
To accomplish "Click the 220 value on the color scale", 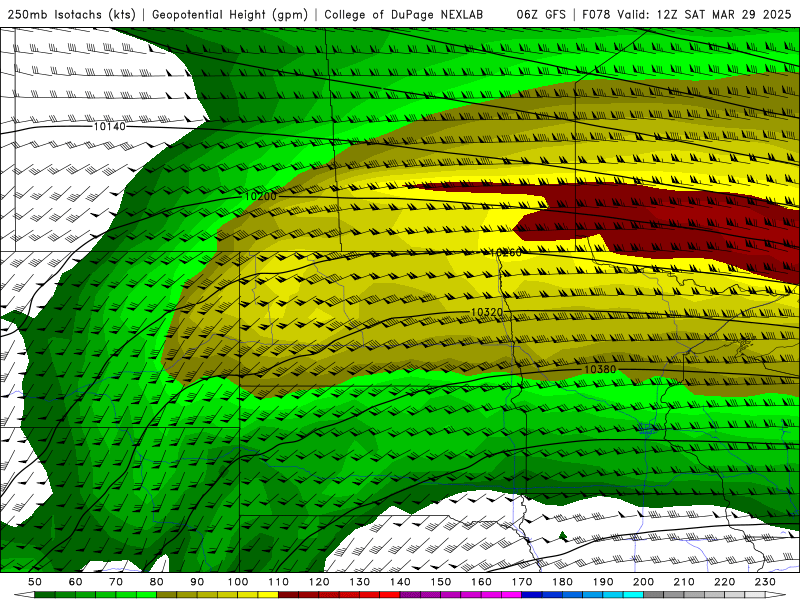I will click(724, 582).
